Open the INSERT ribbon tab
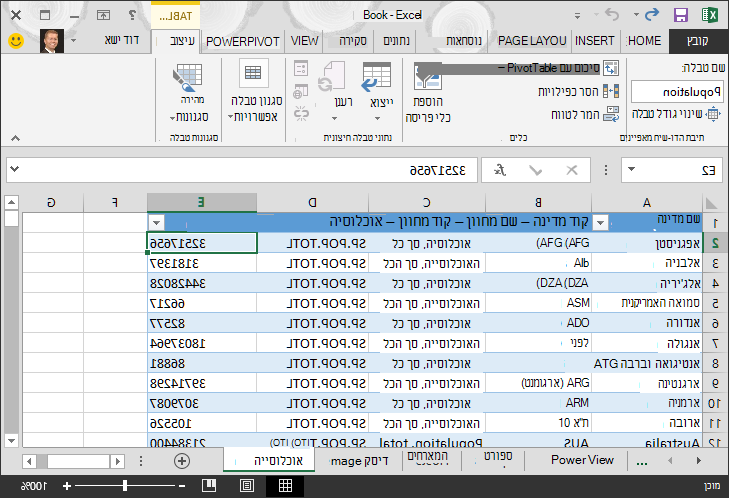Viewport: 729px width, 498px height. tap(594, 41)
